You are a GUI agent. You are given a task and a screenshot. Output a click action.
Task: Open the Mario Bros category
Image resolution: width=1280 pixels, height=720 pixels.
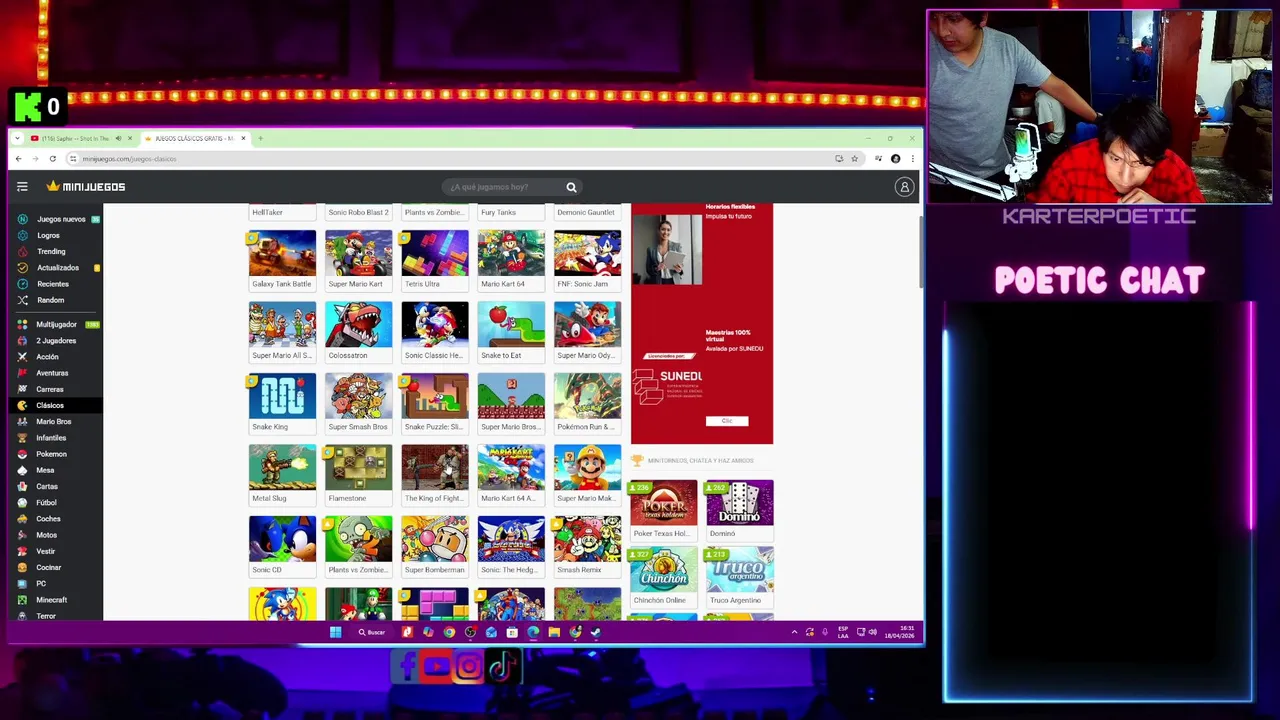(x=54, y=421)
